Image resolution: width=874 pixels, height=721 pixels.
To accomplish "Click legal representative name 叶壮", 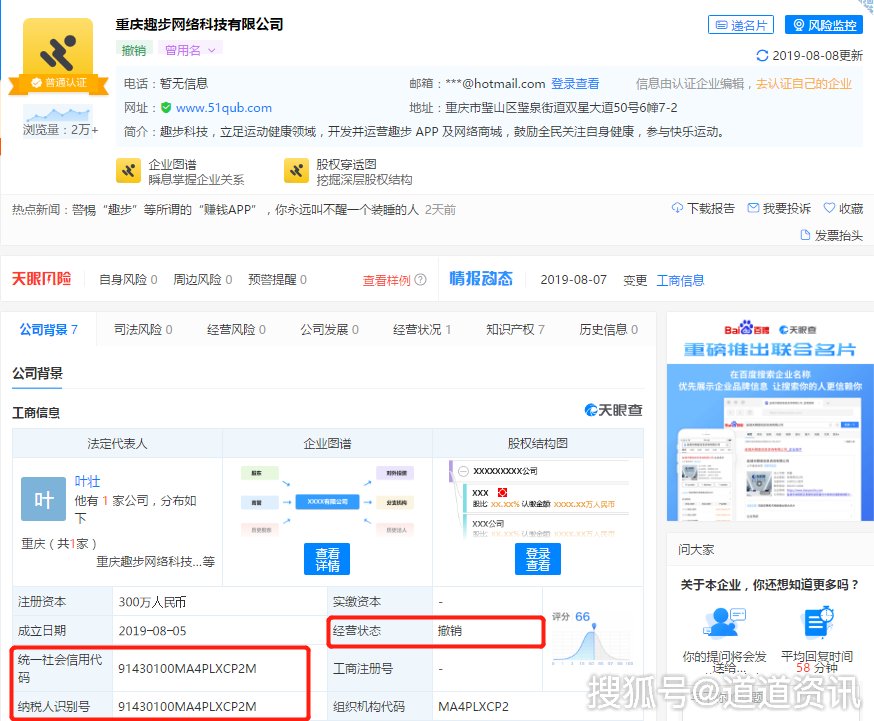I will click(x=88, y=481).
